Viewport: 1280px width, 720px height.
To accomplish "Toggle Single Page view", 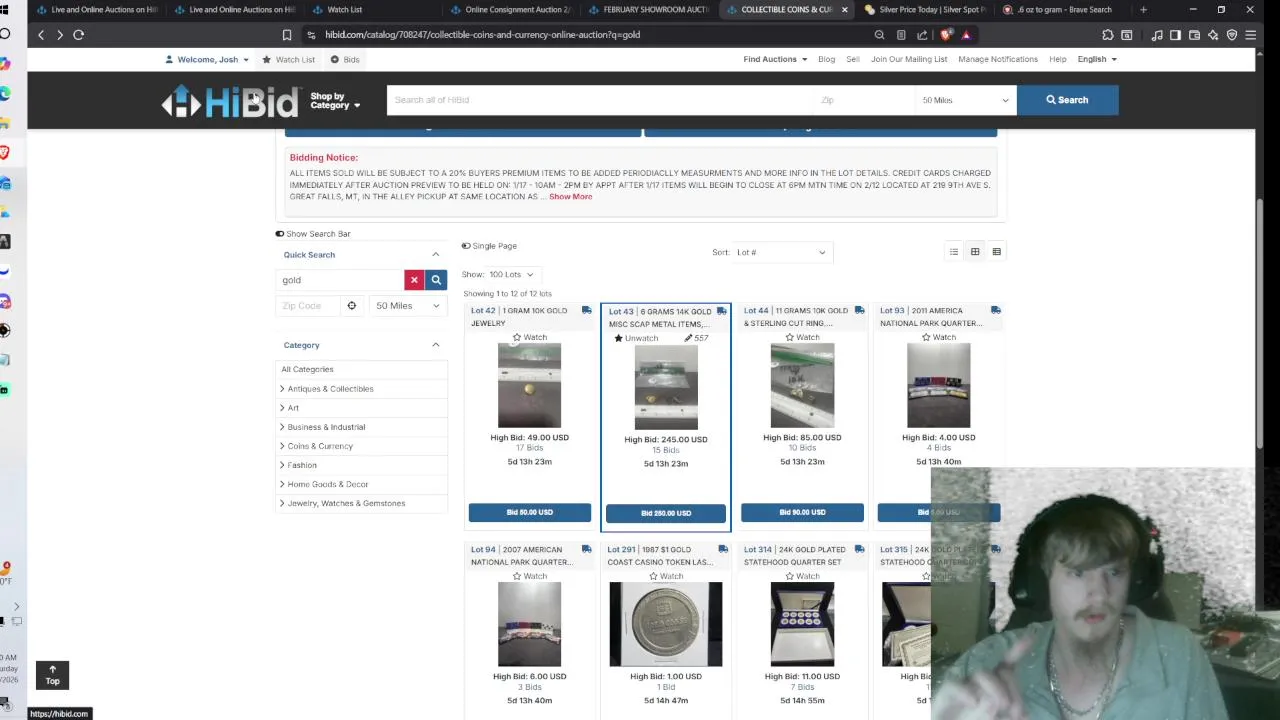I will 489,246.
